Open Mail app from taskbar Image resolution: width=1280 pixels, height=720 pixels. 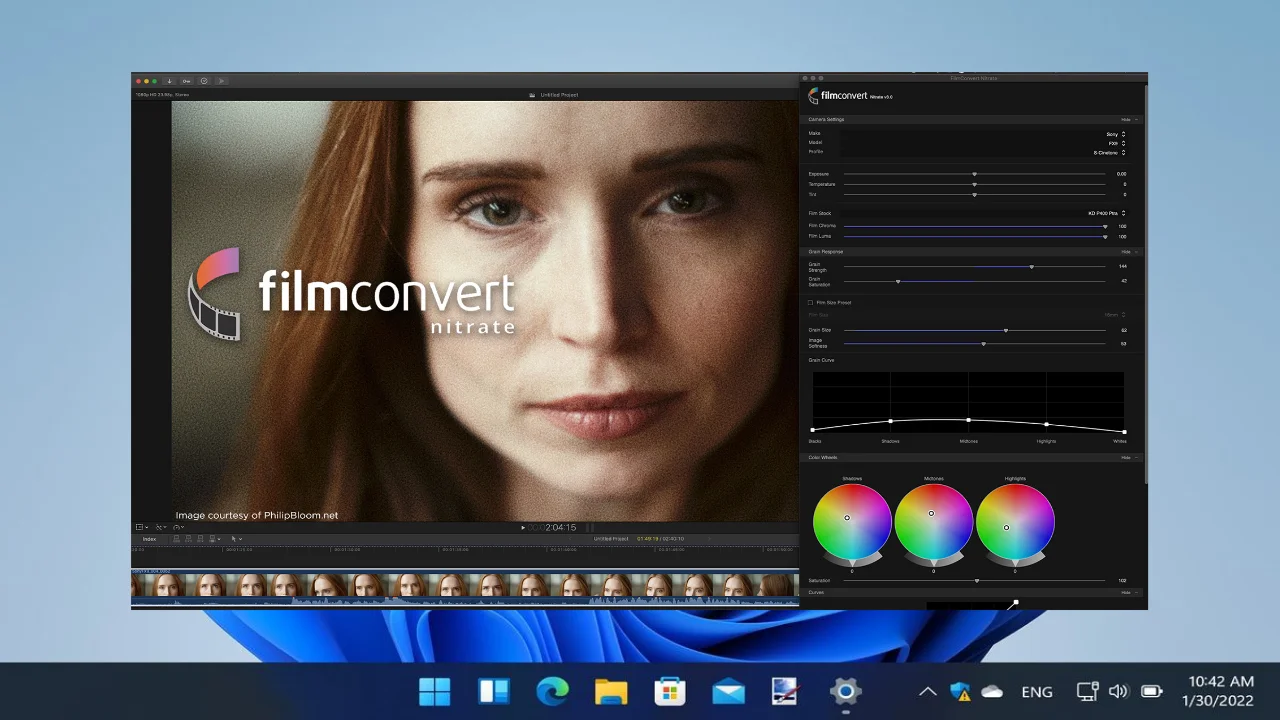[x=728, y=691]
